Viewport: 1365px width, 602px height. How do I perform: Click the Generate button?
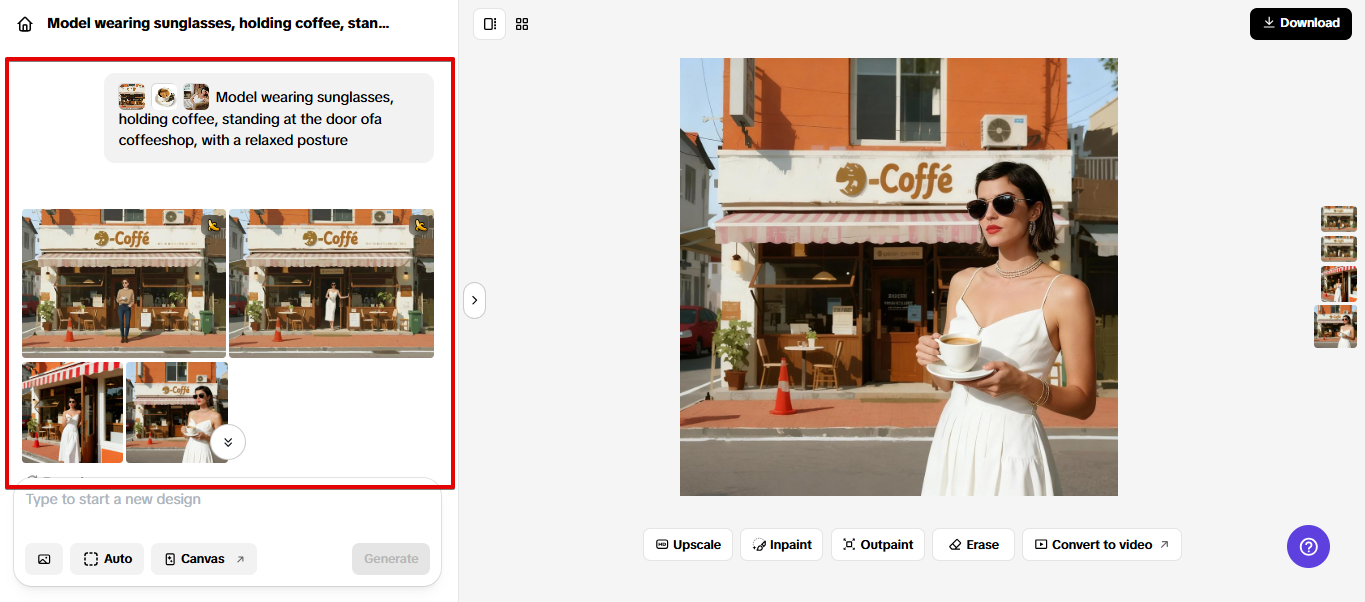tap(391, 559)
